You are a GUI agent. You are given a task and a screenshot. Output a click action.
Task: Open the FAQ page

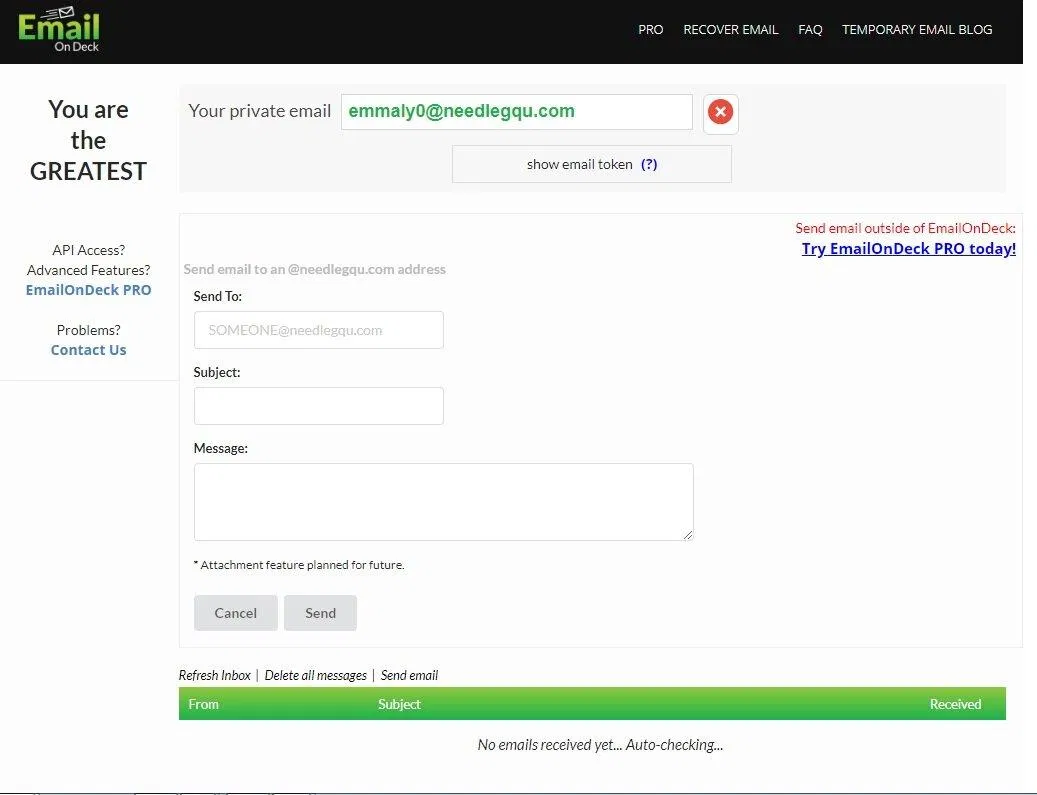(x=810, y=29)
